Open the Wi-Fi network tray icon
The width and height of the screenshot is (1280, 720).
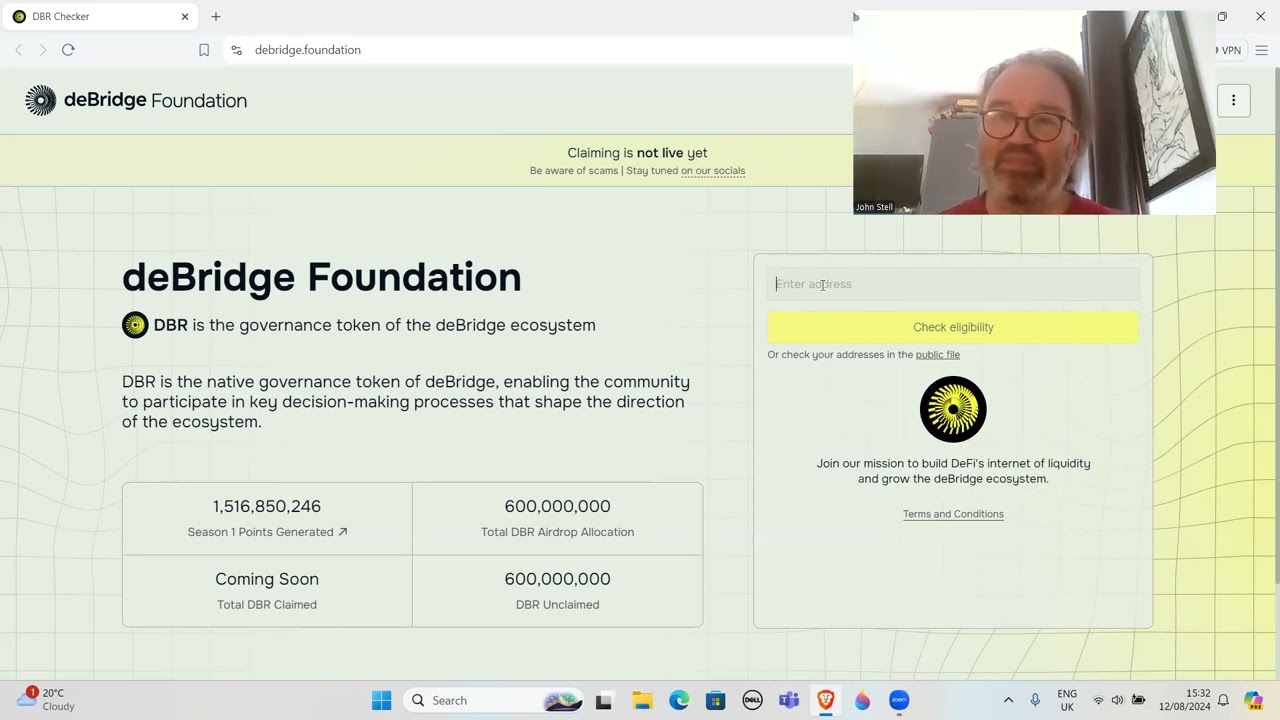1098,701
